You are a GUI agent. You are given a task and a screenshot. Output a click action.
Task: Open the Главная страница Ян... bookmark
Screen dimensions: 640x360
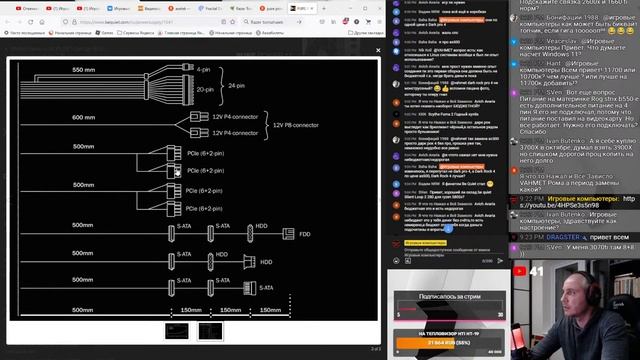click(x=181, y=33)
